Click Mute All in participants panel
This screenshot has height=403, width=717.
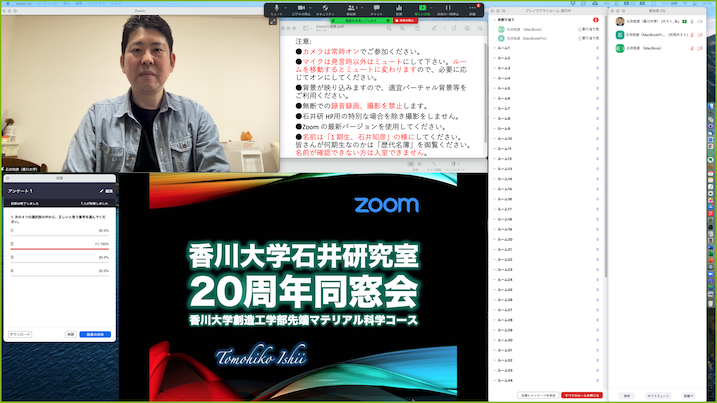coord(658,396)
